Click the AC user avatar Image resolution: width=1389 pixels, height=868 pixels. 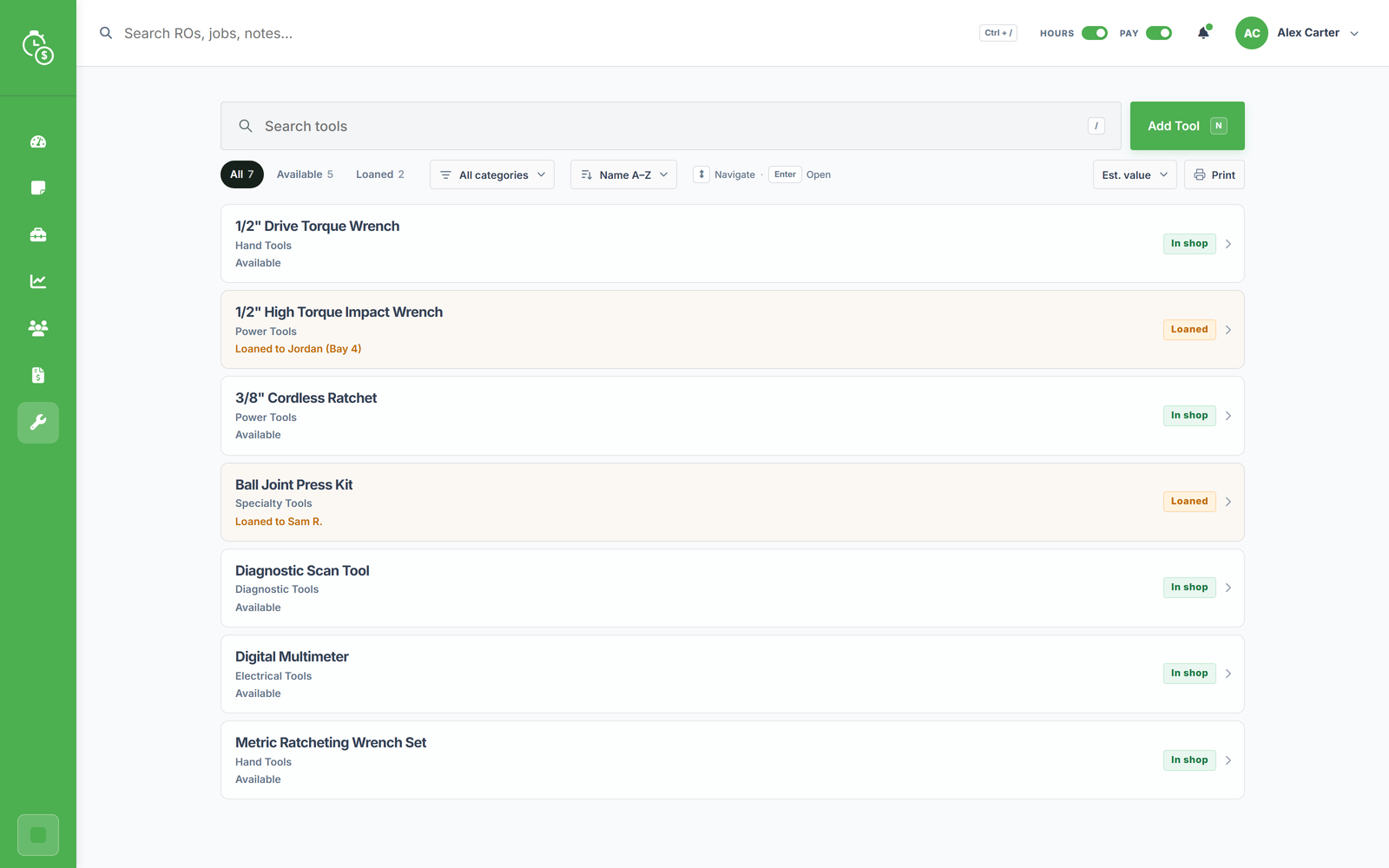tap(1252, 33)
